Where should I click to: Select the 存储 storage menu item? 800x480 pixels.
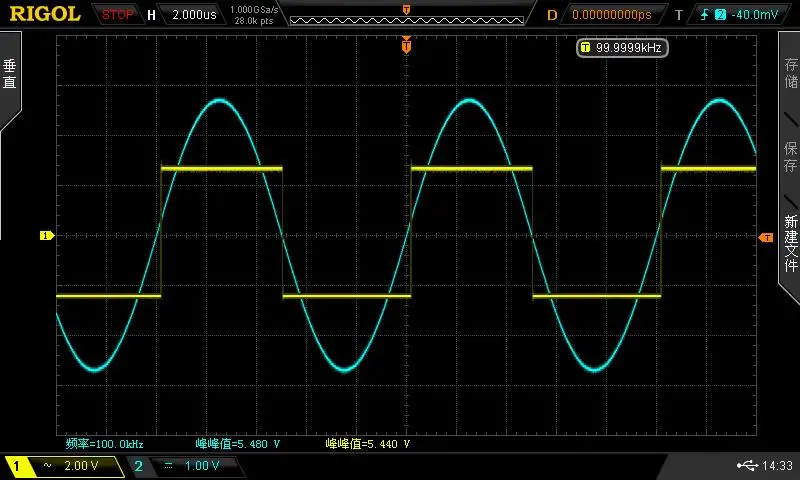791,73
